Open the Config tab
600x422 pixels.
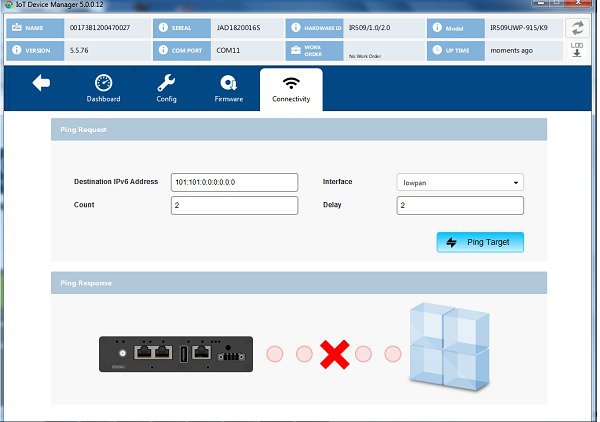[166, 89]
